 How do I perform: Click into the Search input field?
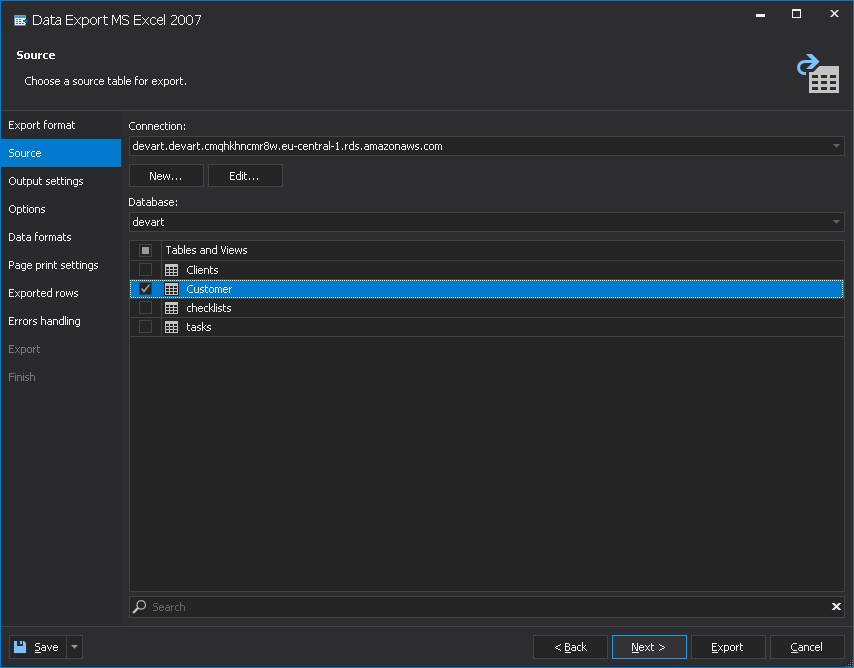(x=487, y=607)
